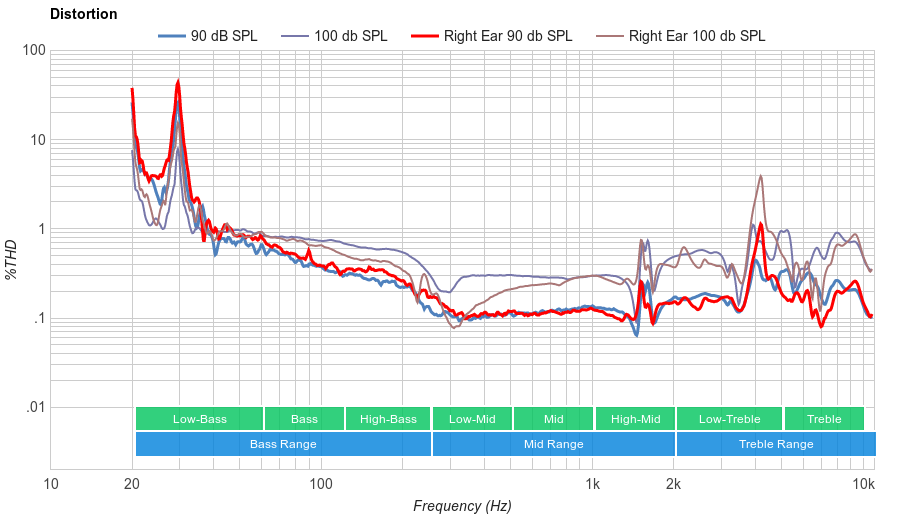Select the green Bass band label

tap(304, 419)
